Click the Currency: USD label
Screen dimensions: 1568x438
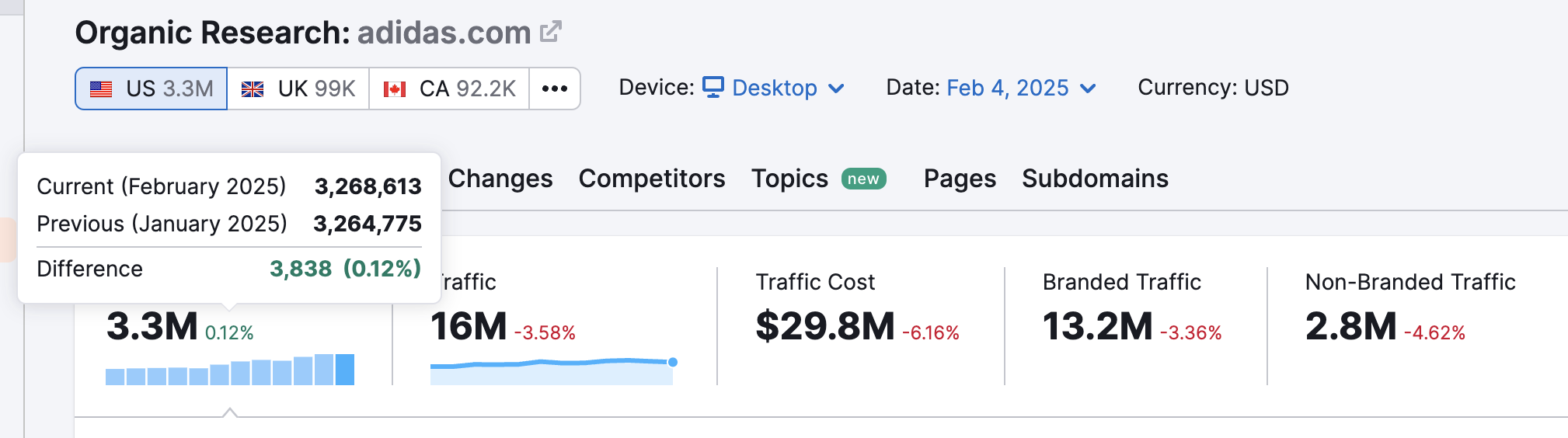(1213, 88)
